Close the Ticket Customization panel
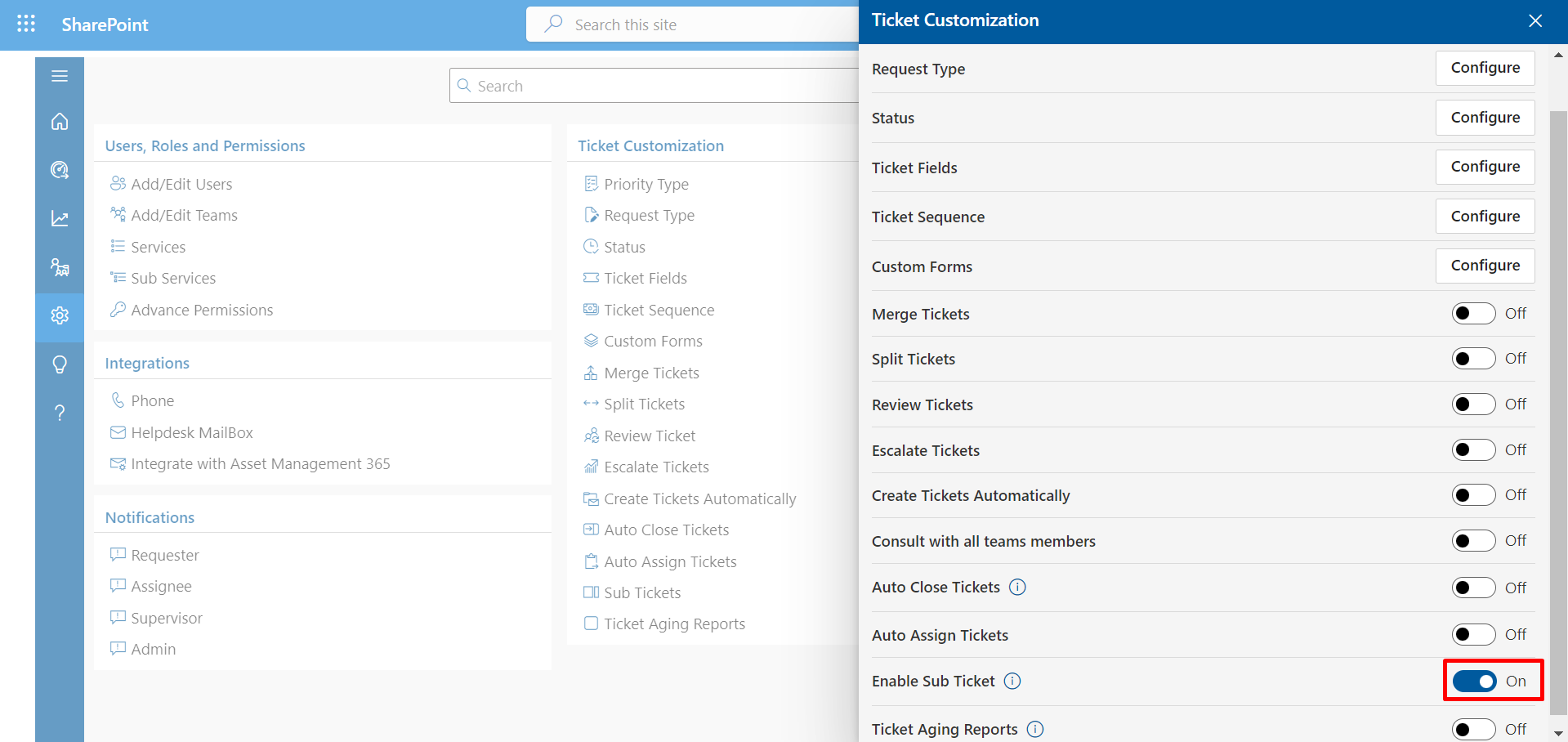 [1535, 20]
